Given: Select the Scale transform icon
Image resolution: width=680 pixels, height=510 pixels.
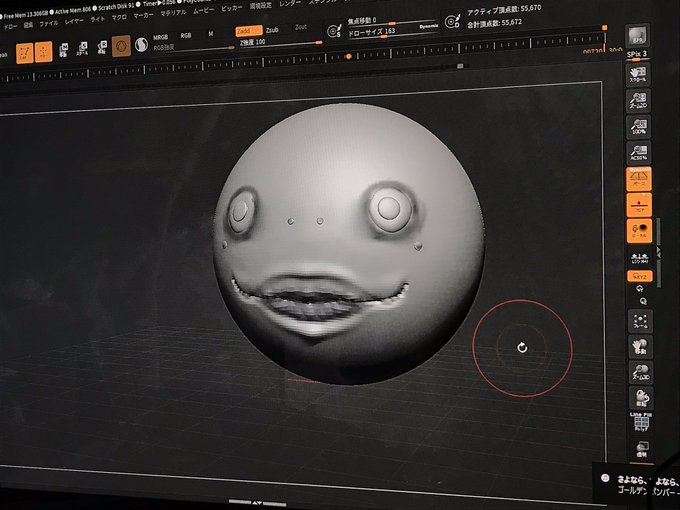Looking at the screenshot, I should pyautogui.click(x=82, y=48).
